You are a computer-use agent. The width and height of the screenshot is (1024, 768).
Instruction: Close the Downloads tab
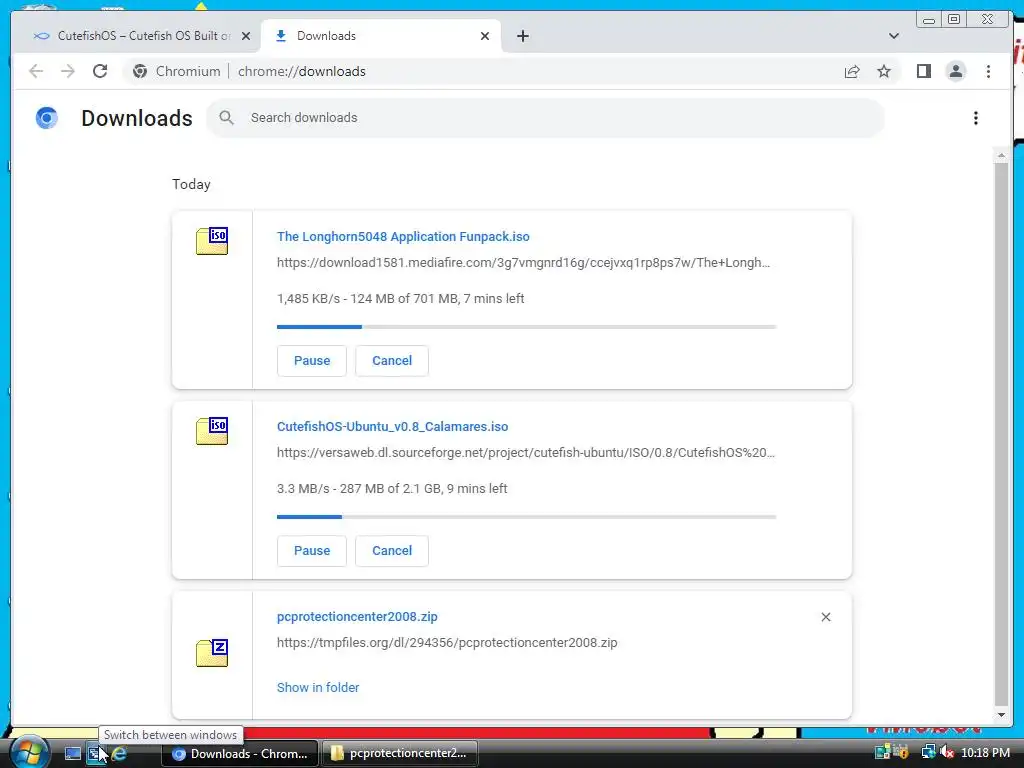485,36
